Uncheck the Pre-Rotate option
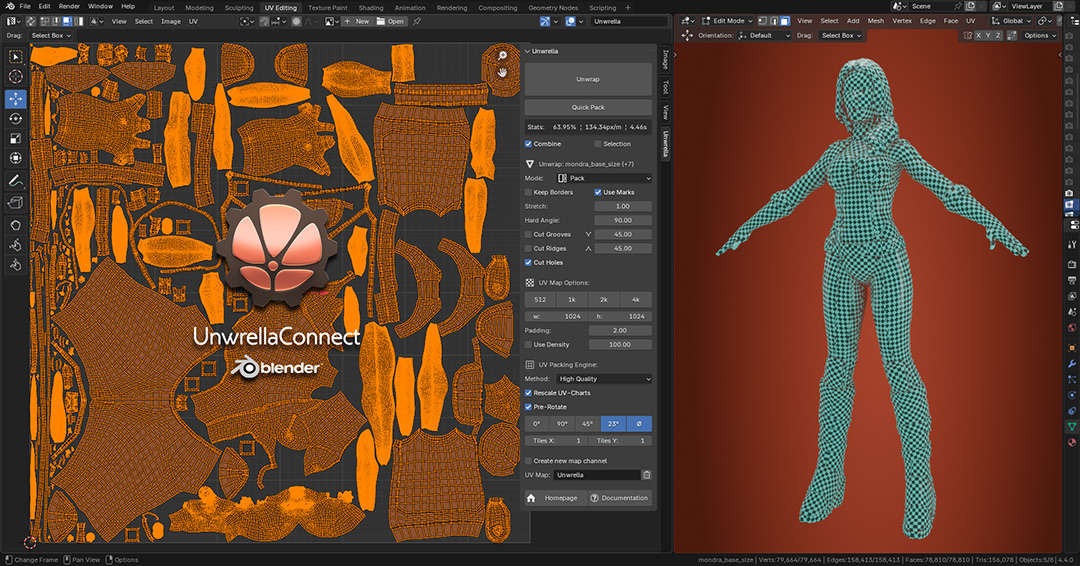The image size is (1080, 566). (x=528, y=407)
